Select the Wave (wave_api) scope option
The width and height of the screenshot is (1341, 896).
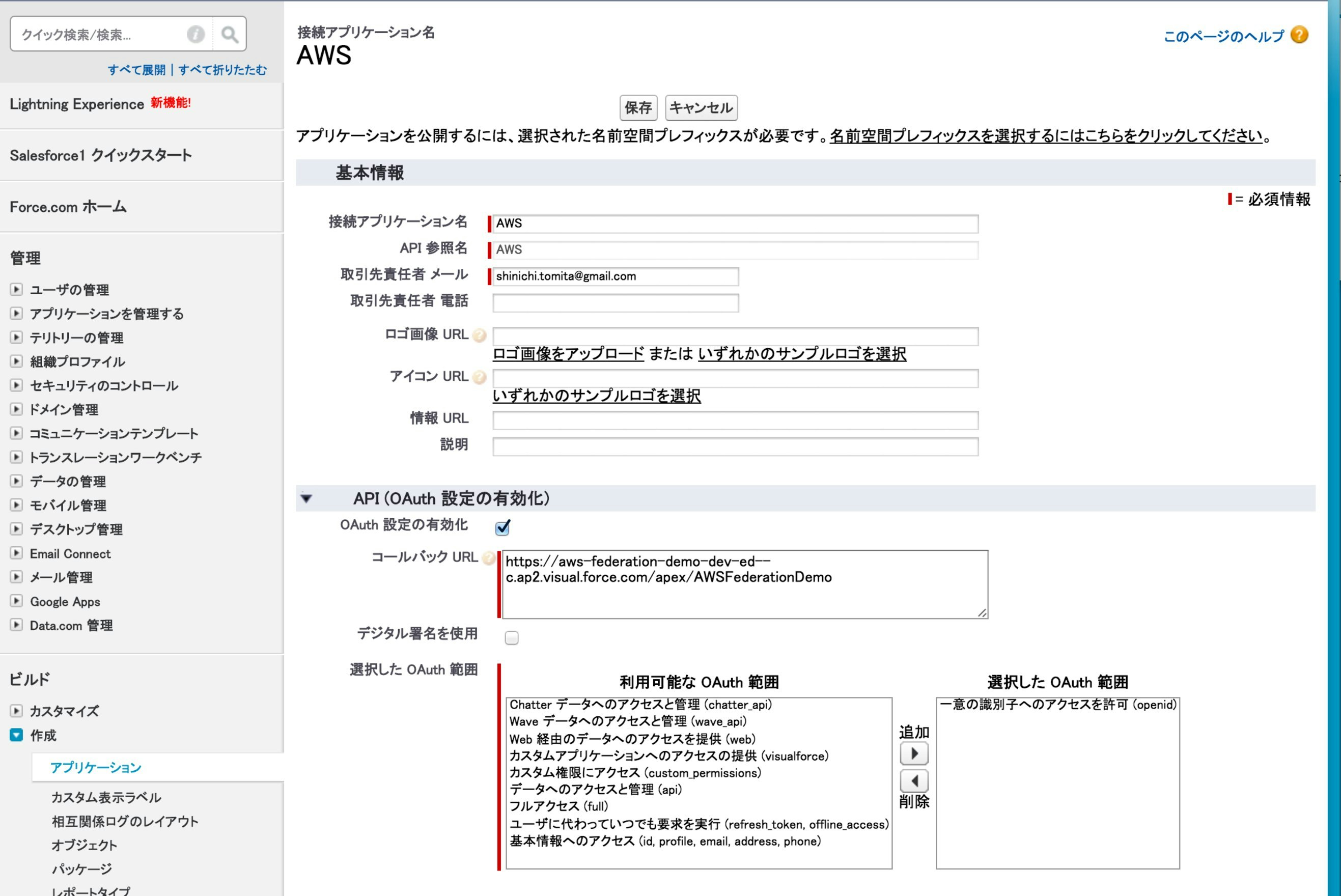coord(628,722)
